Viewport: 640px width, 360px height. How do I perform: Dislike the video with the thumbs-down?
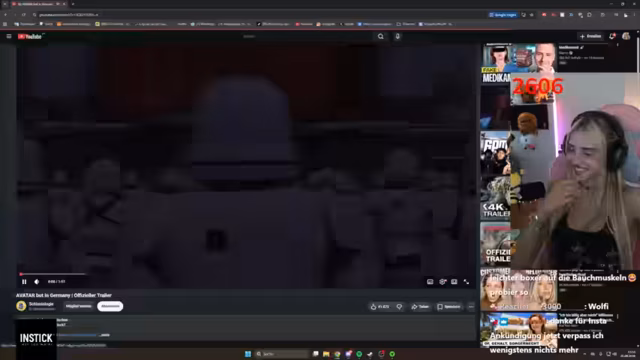[399, 307]
